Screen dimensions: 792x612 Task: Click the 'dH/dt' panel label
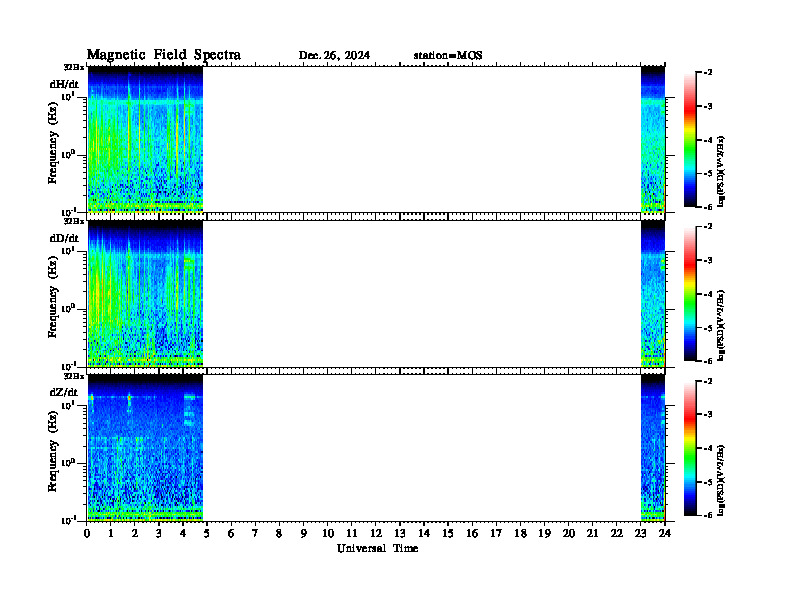[64, 84]
